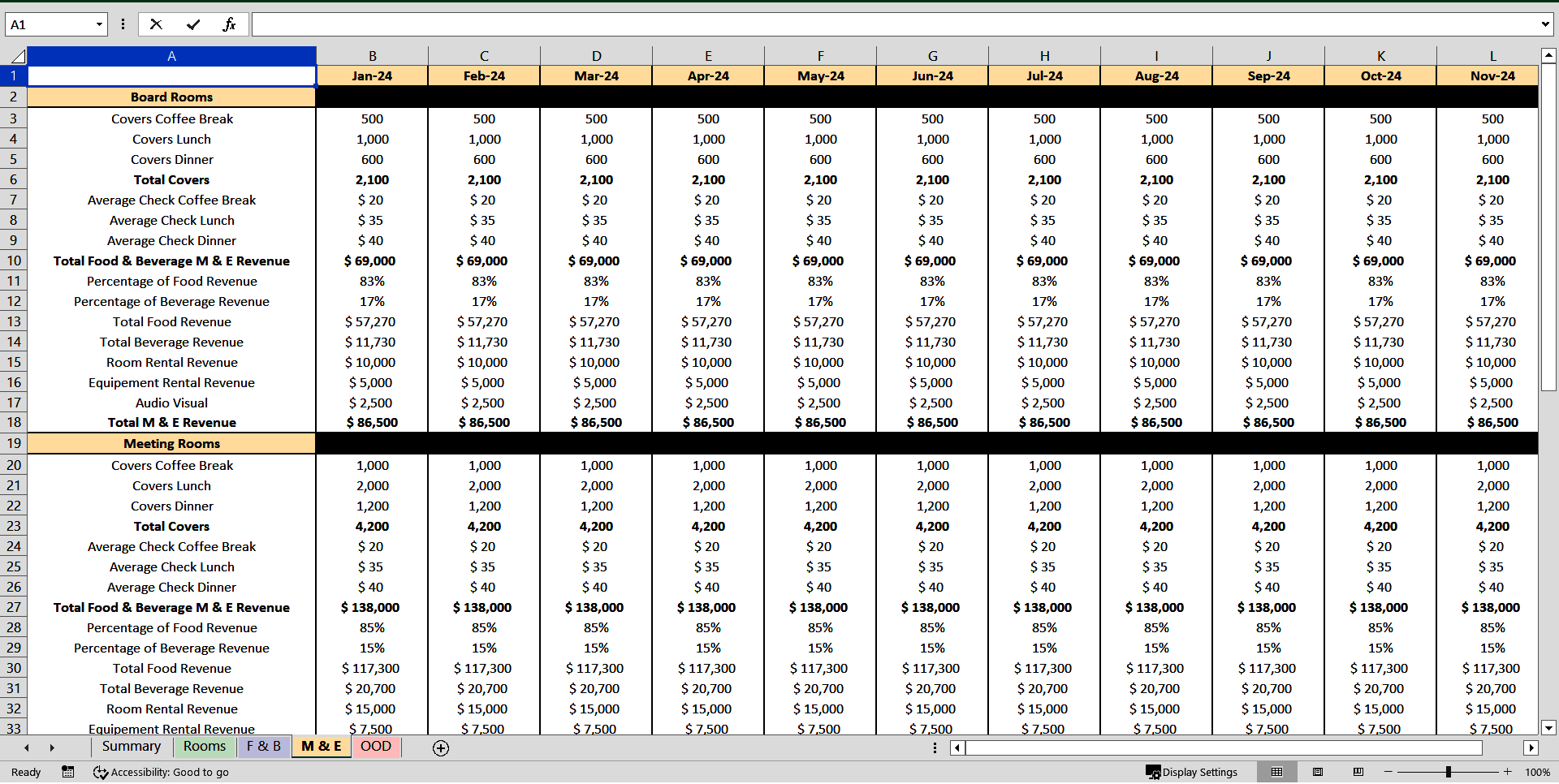The width and height of the screenshot is (1559, 784).
Task: Zoom in using the plus button
Action: [x=1508, y=772]
